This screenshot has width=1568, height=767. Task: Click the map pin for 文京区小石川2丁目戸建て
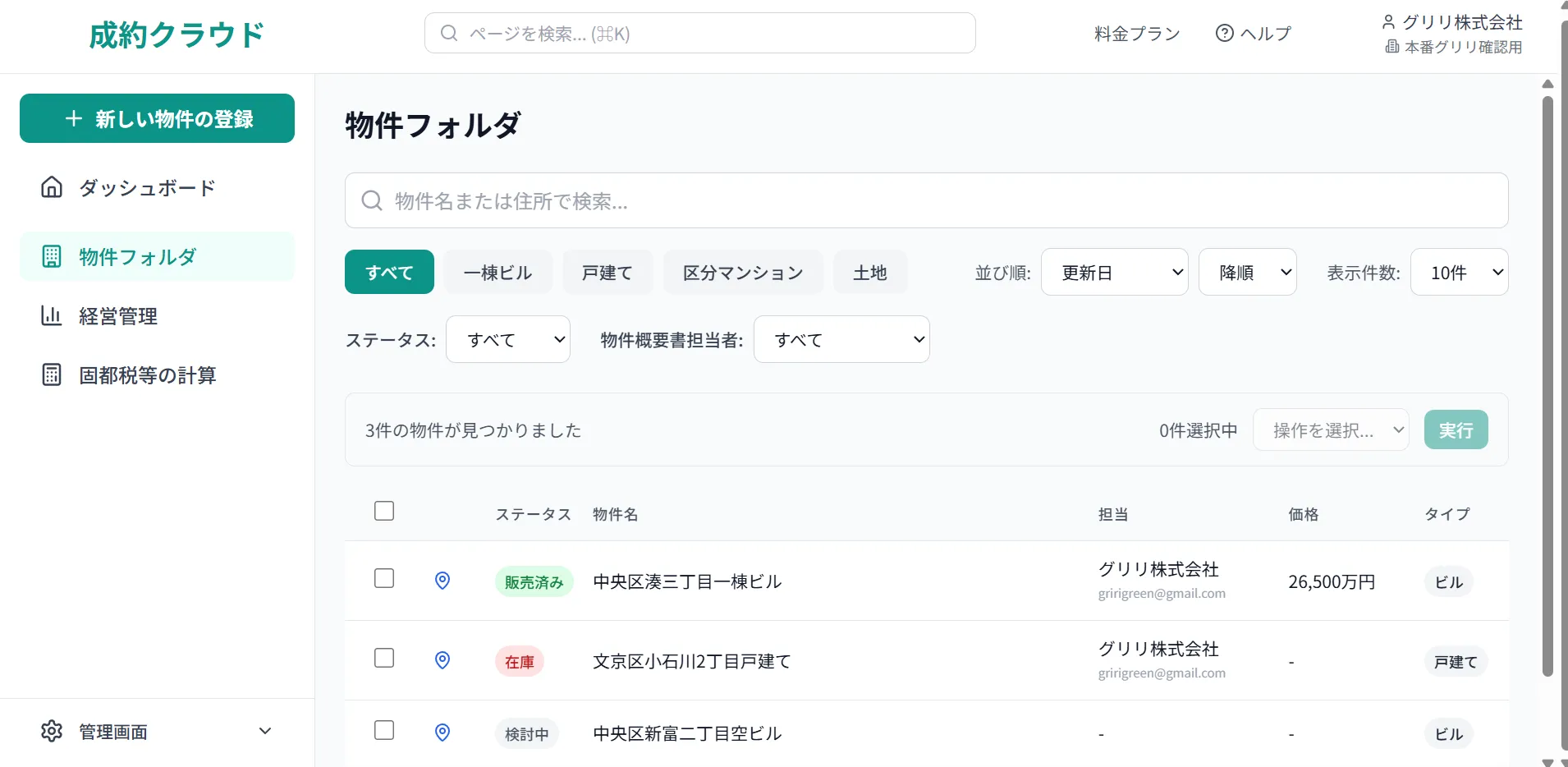coord(442,659)
